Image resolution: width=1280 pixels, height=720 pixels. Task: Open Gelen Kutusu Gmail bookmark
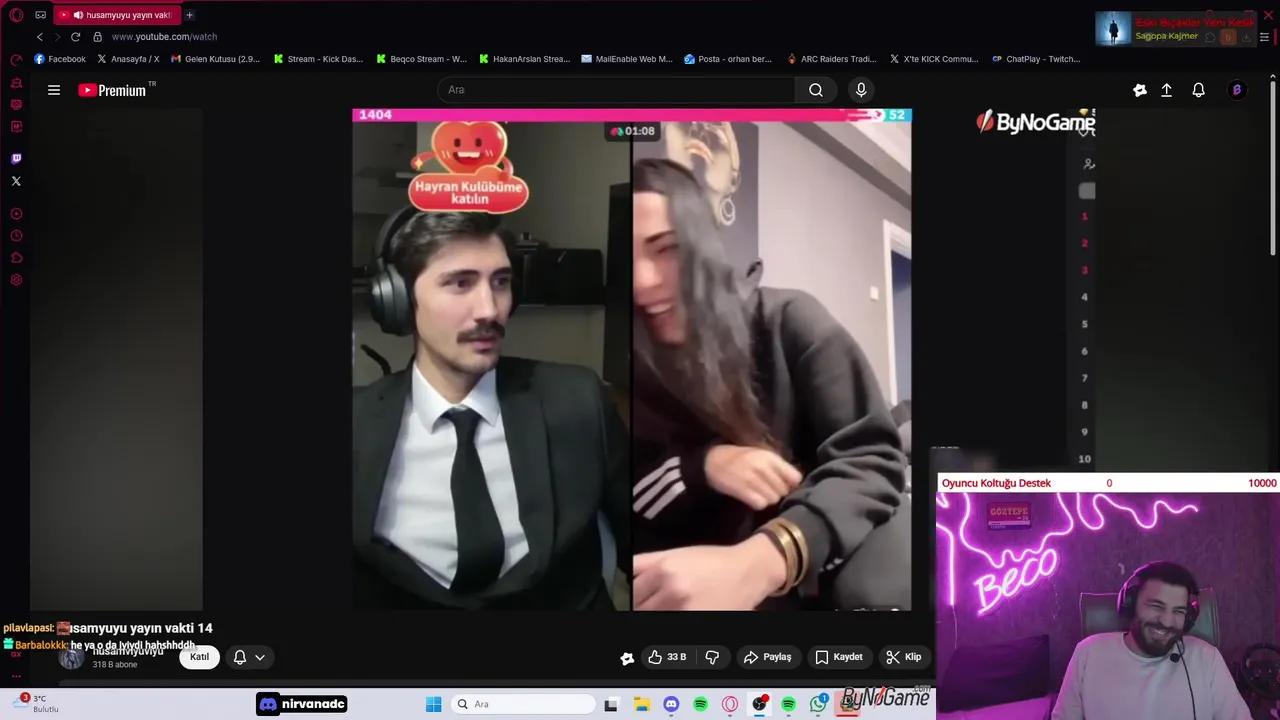215,59
